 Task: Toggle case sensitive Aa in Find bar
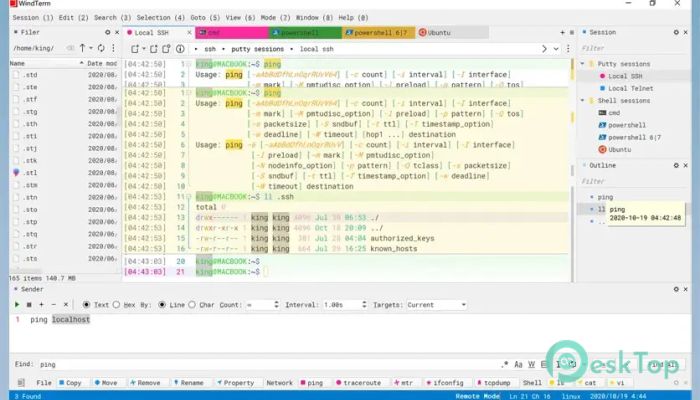518,364
